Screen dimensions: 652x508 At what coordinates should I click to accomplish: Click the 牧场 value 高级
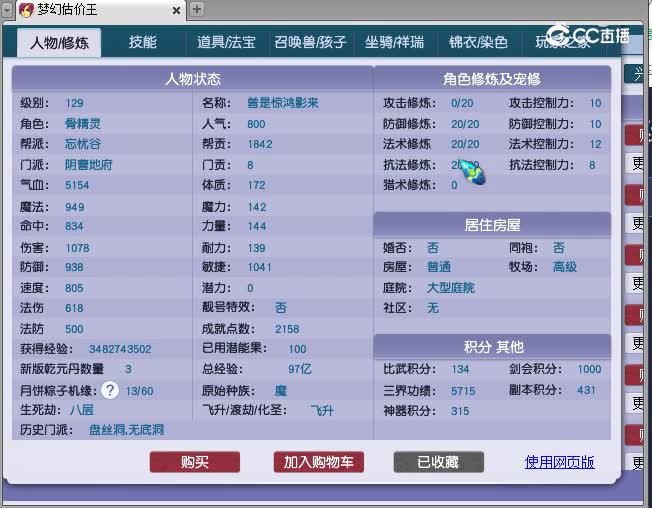click(565, 267)
